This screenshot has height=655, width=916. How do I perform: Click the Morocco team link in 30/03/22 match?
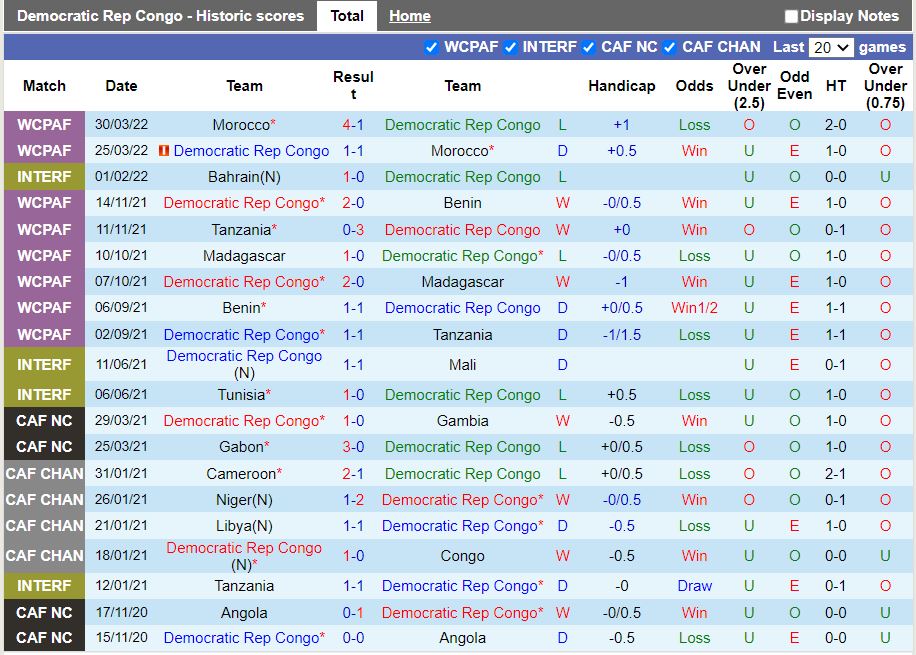[x=241, y=125]
